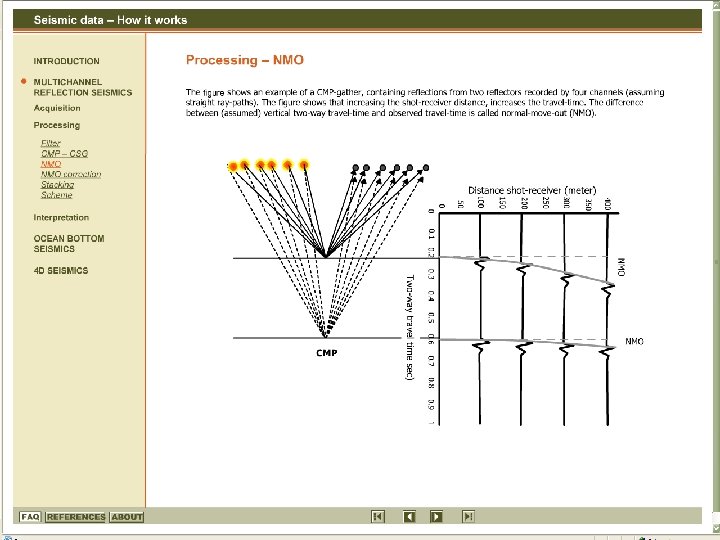This screenshot has width=720, height=540.
Task: Click the 'Processing – NMO' heading
Action: pos(245,60)
